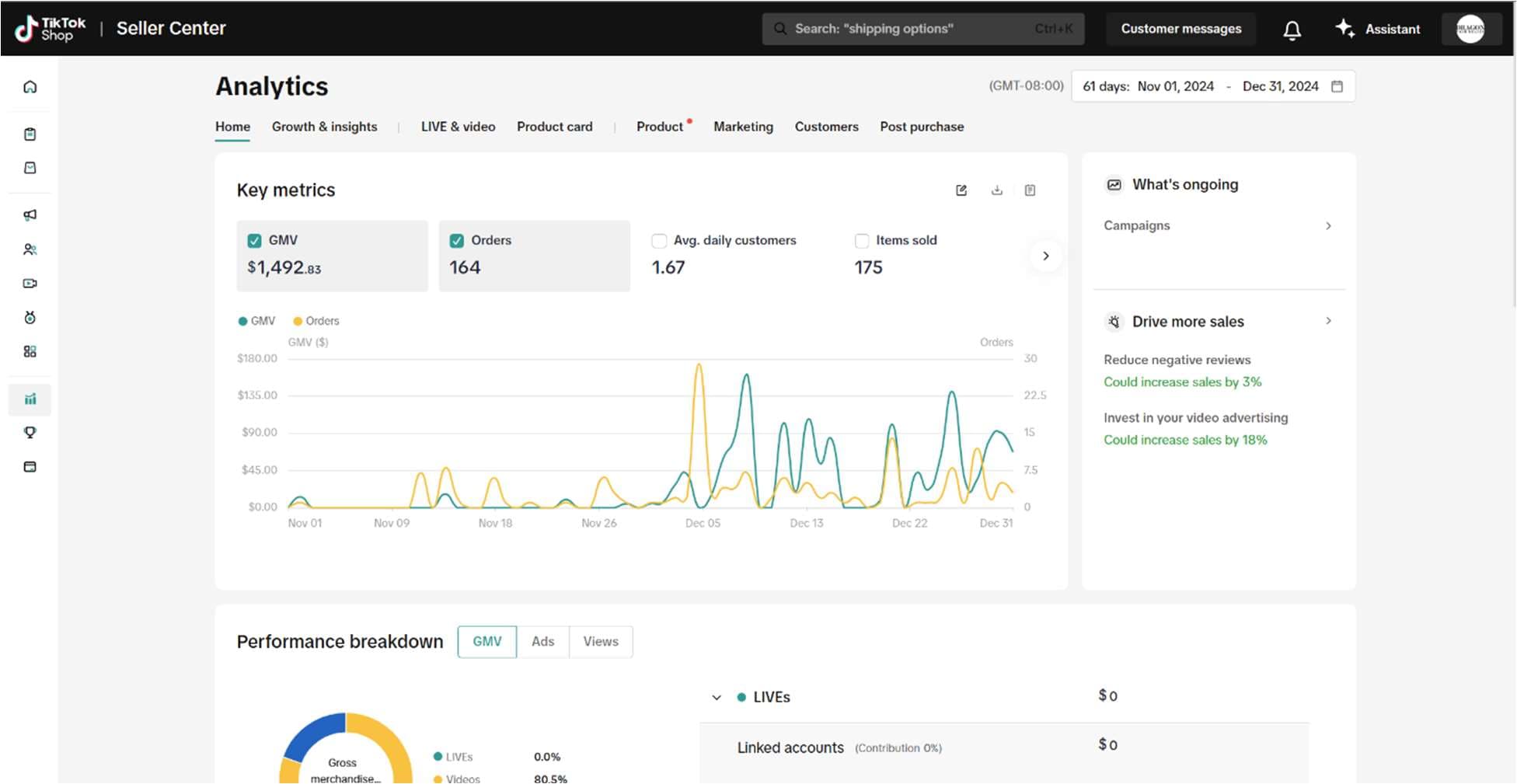Show more key metrics with next arrow
Image resolution: width=1517 pixels, height=784 pixels.
(x=1046, y=256)
